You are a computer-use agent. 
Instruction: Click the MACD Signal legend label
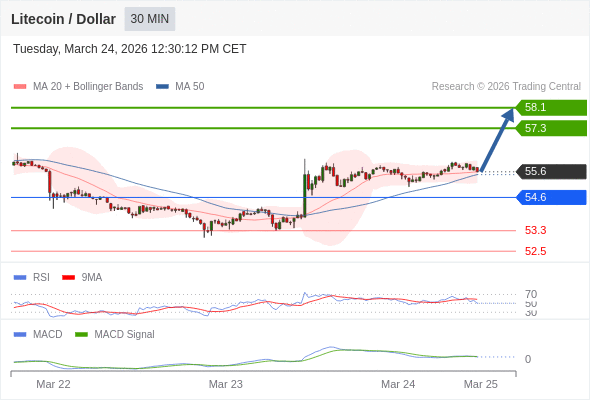pos(125,335)
